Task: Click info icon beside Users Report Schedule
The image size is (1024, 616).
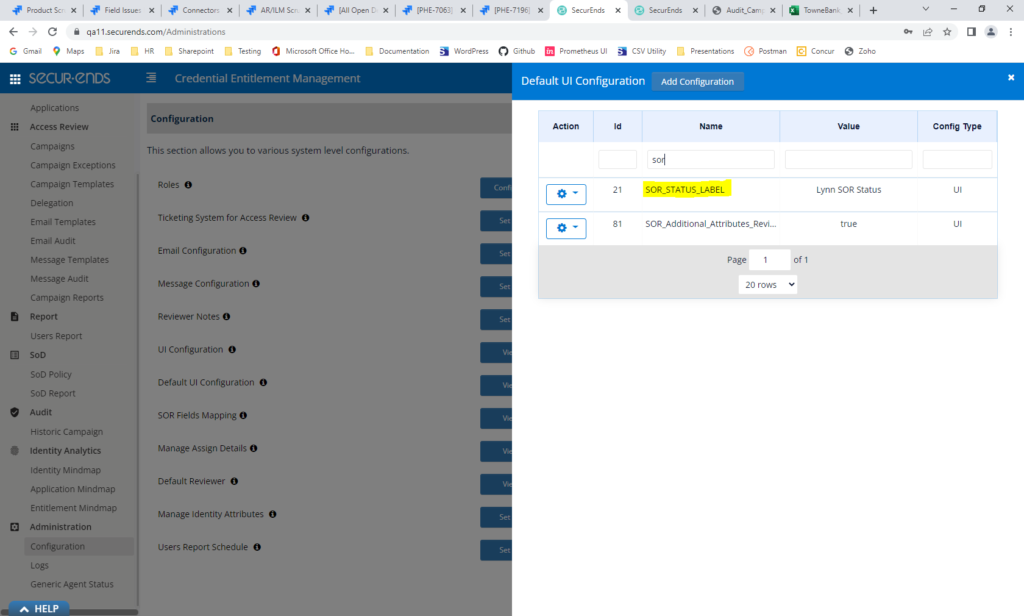Action: 257,547
